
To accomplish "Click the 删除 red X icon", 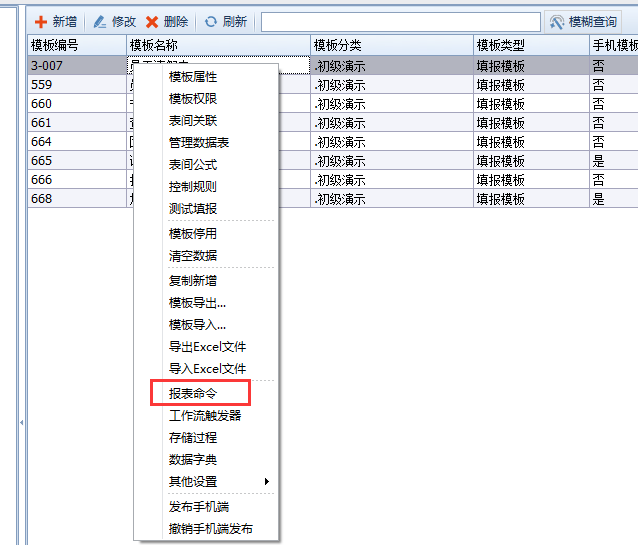I will pos(152,22).
